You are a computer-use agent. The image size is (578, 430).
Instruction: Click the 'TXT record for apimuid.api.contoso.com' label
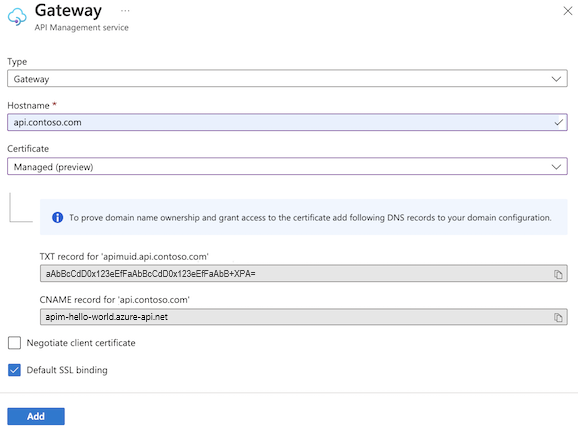(x=124, y=256)
